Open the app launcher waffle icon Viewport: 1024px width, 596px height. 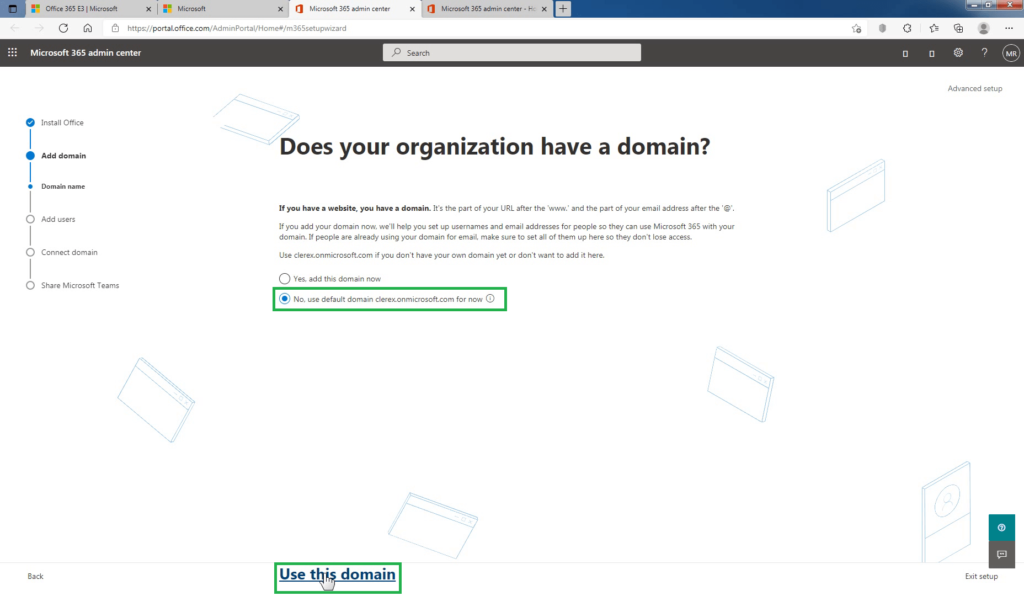[x=12, y=52]
